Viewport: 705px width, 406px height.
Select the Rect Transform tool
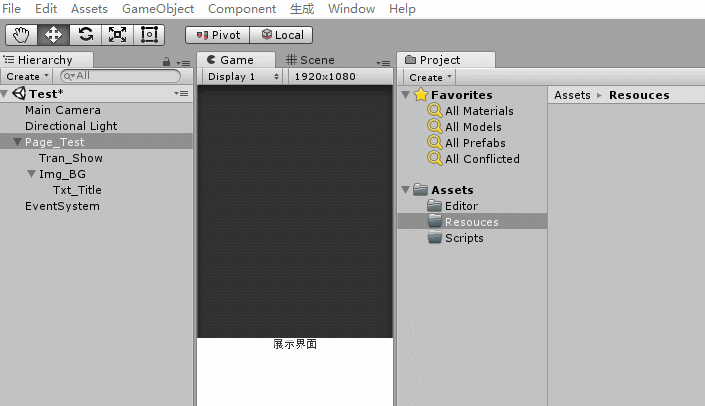tap(149, 35)
